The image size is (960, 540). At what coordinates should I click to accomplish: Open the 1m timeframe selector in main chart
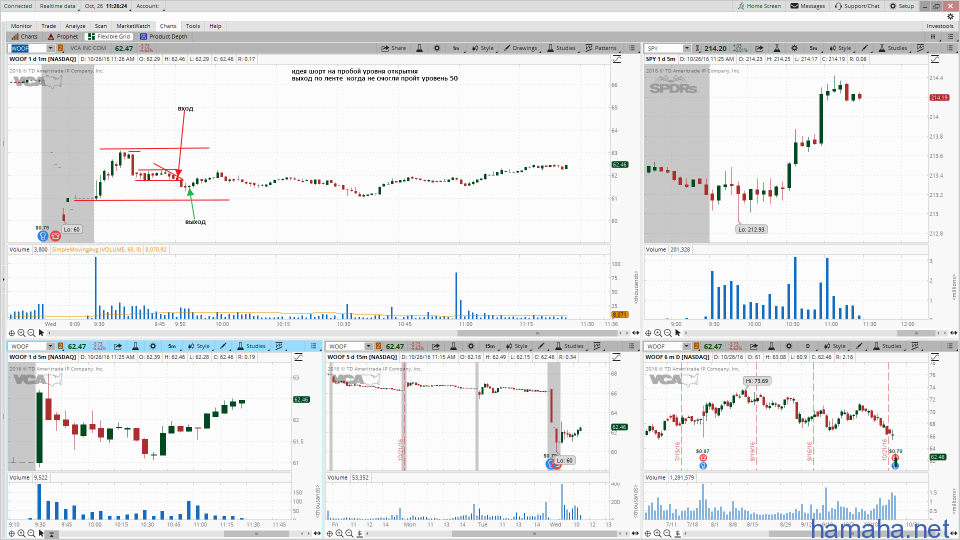456,48
